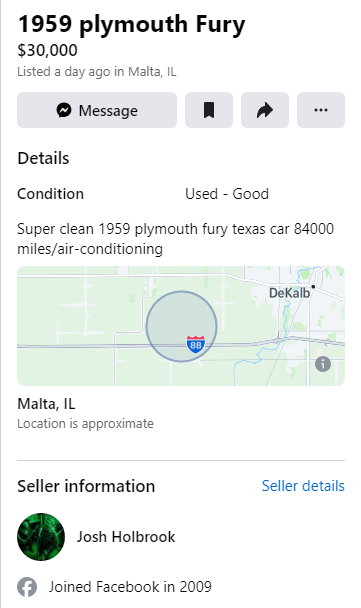
Task: Click the Messenger icon in Message button
Action: [64, 110]
